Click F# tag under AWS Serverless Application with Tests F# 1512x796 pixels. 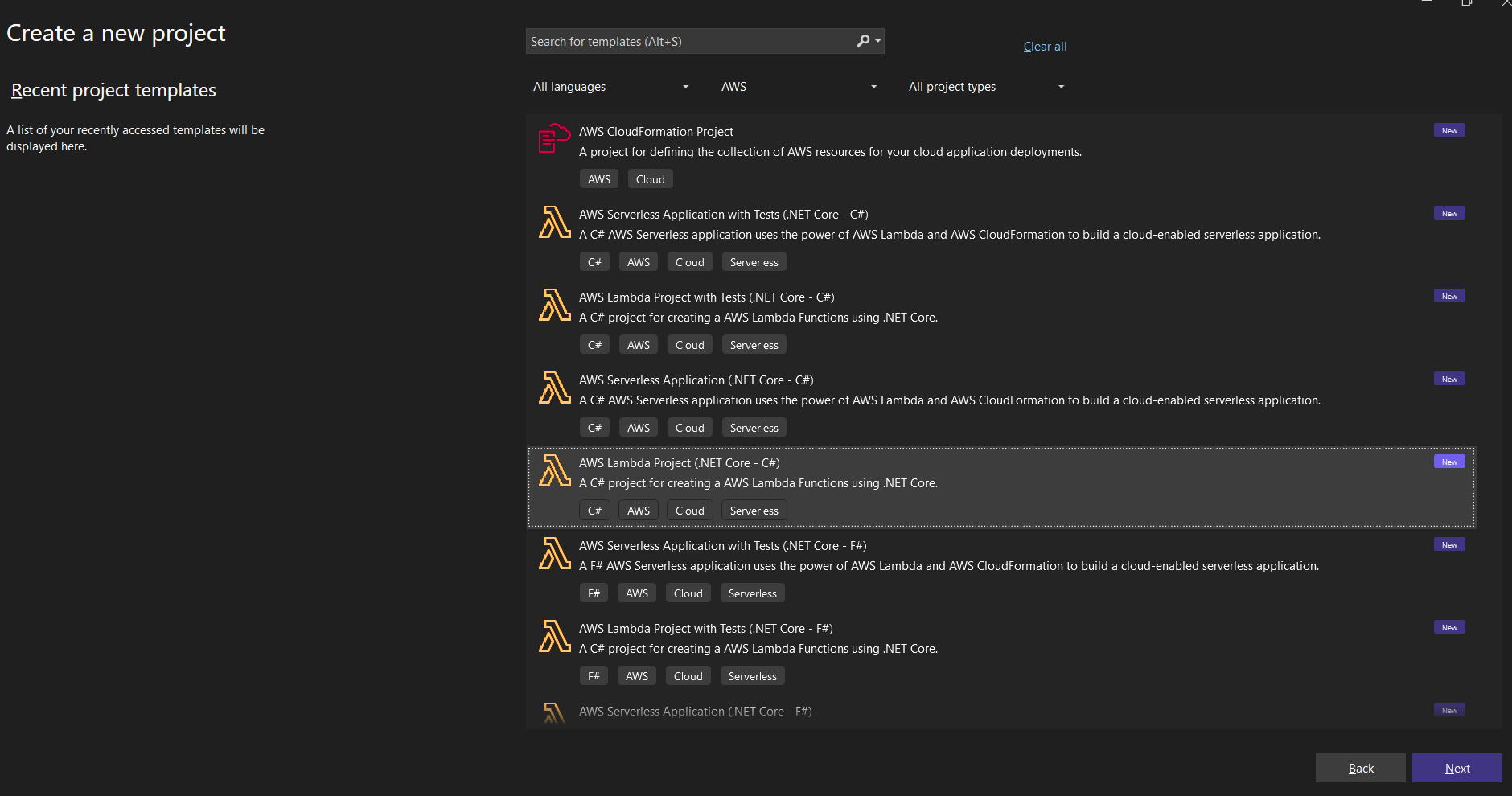coord(594,593)
